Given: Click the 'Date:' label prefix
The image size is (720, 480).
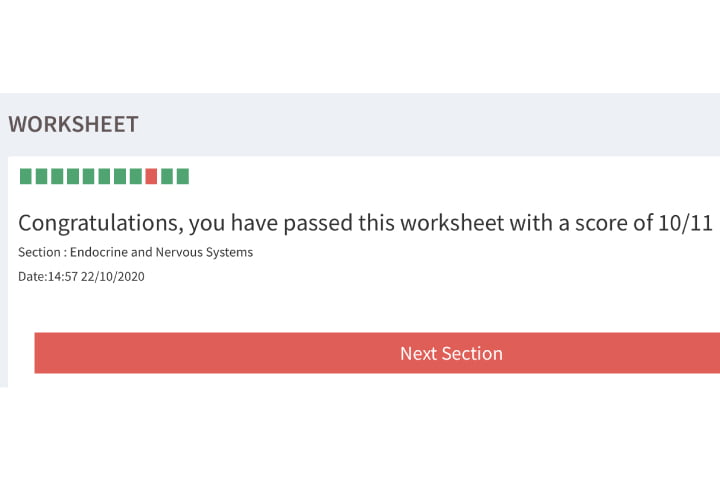Looking at the screenshot, I should coord(32,276).
